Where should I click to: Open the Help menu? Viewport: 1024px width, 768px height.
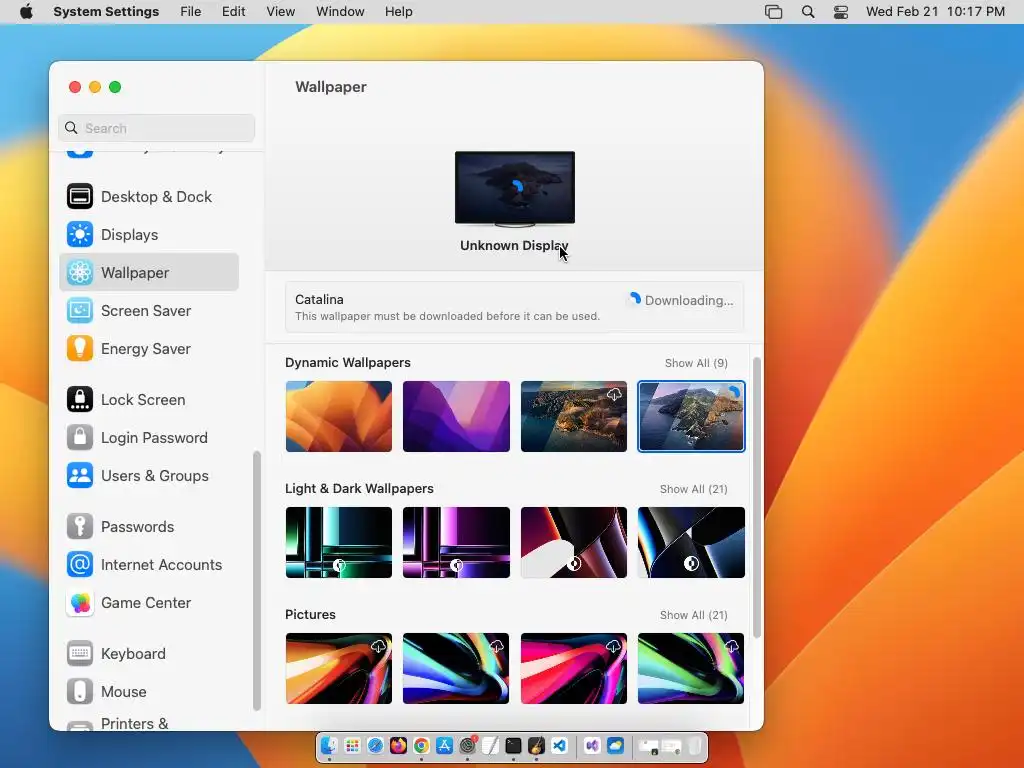click(x=398, y=12)
